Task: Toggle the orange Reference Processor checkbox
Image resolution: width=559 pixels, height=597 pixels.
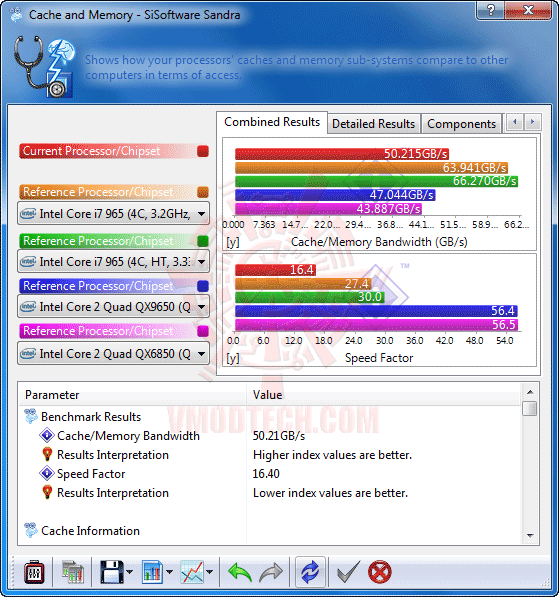Action: (203, 192)
